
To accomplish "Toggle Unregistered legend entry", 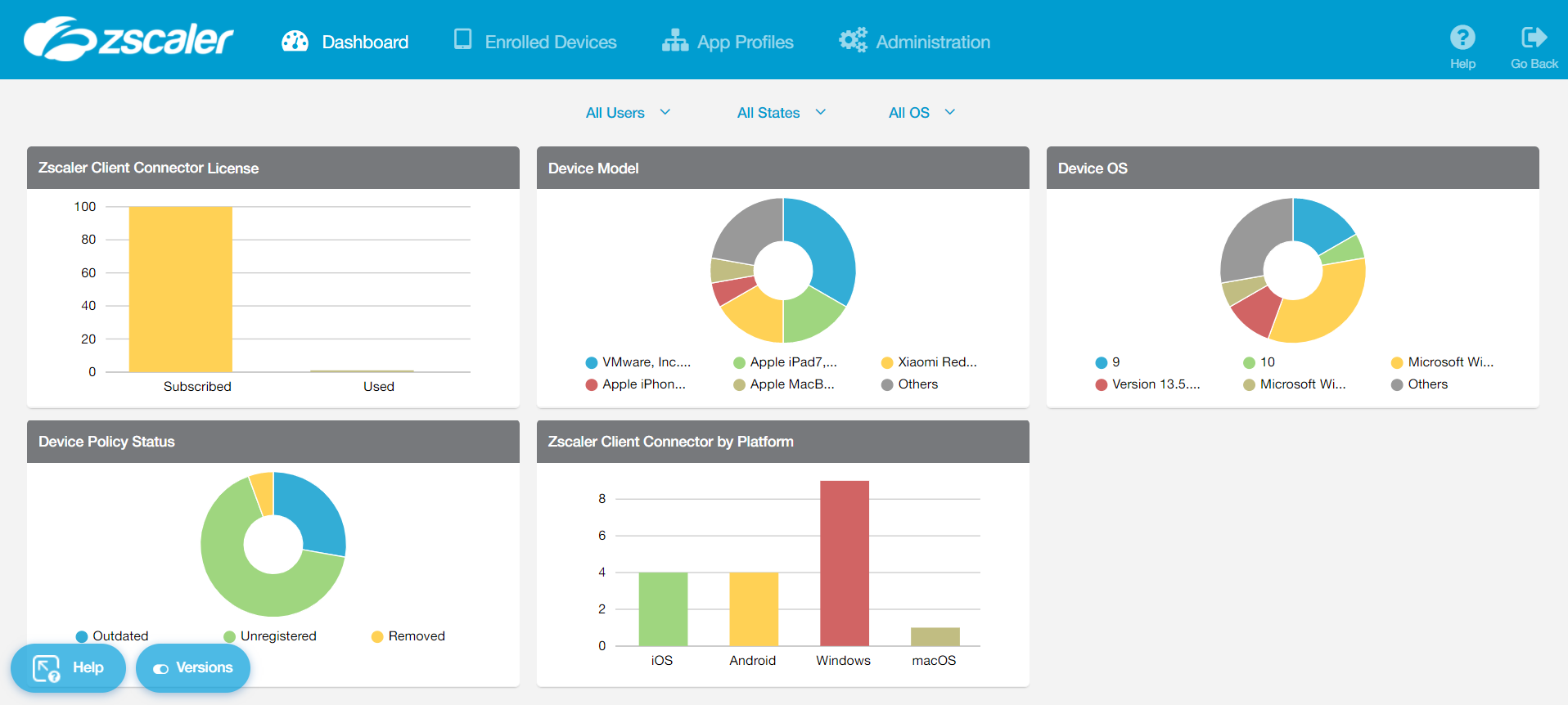I will click(270, 636).
